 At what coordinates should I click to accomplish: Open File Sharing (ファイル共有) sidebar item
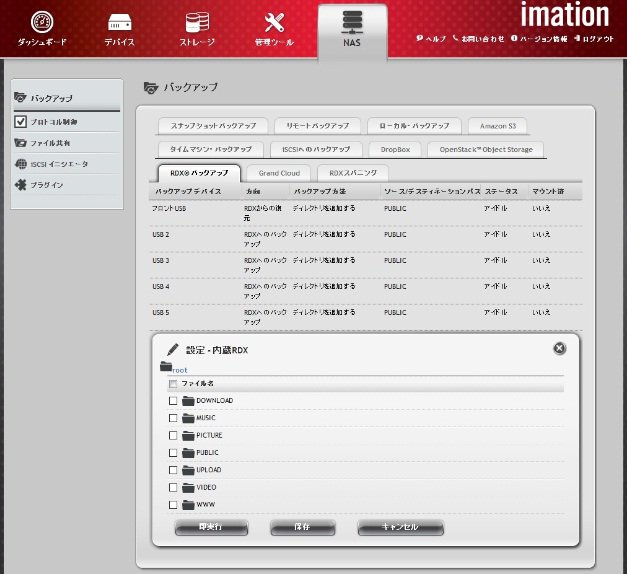point(66,143)
